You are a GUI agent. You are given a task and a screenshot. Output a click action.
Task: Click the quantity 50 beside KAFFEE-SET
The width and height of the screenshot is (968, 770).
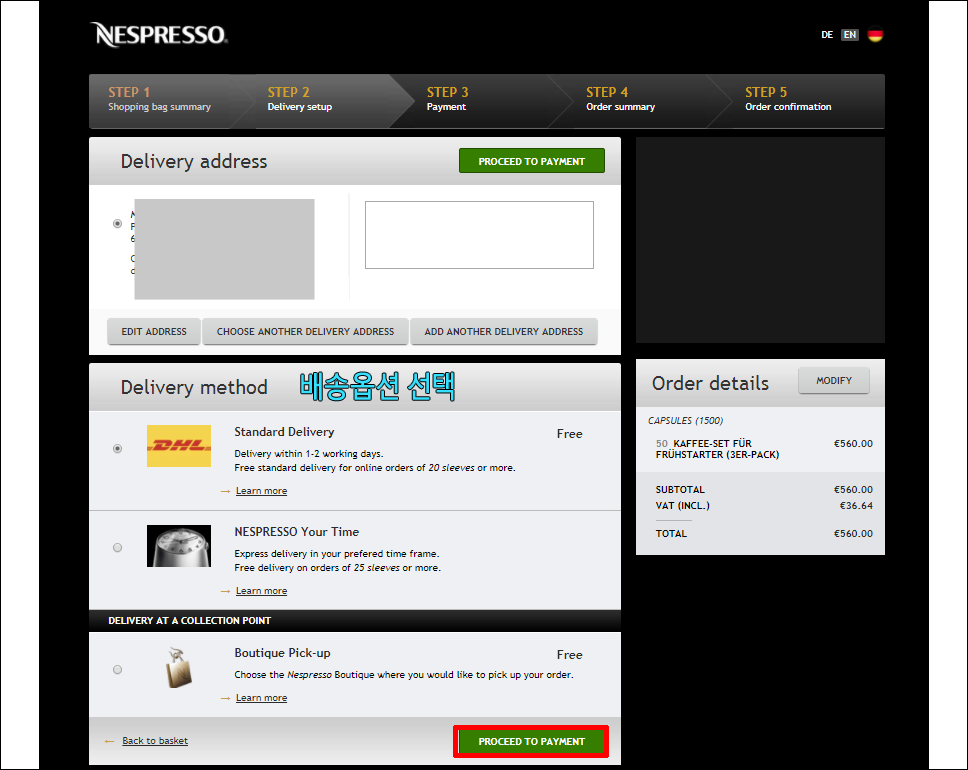point(662,443)
